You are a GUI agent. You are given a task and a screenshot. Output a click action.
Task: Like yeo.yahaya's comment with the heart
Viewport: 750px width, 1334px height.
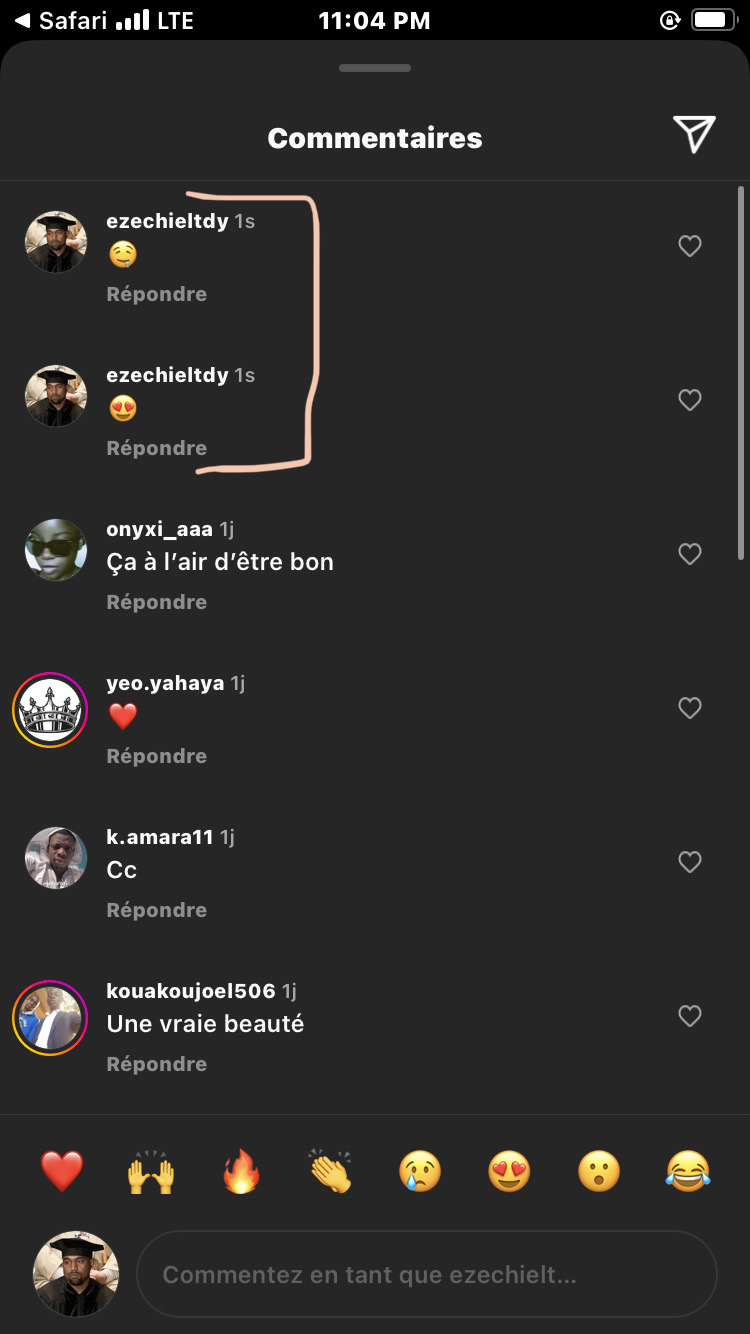coord(690,708)
